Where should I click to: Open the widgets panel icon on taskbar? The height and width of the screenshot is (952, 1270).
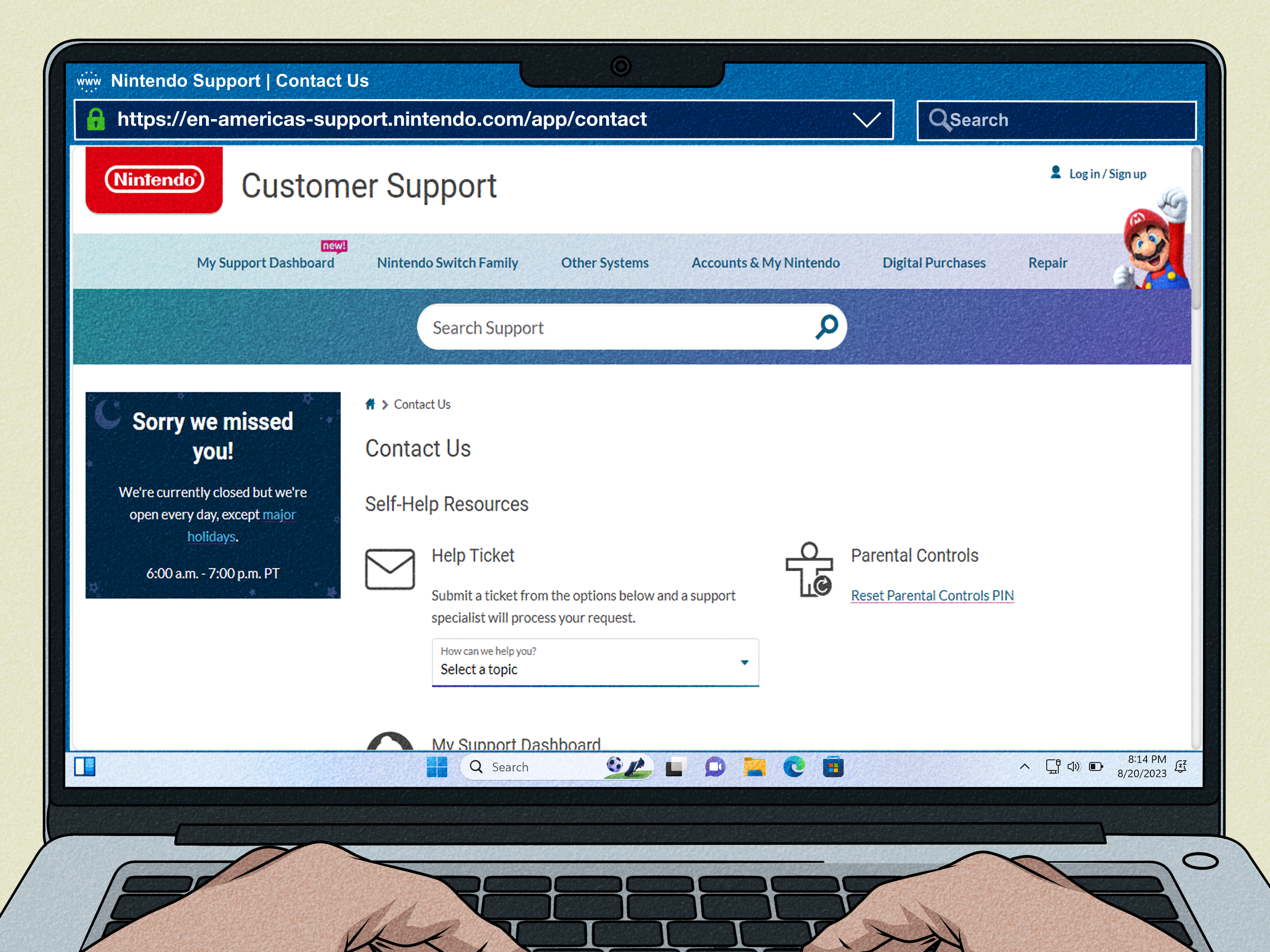85,766
